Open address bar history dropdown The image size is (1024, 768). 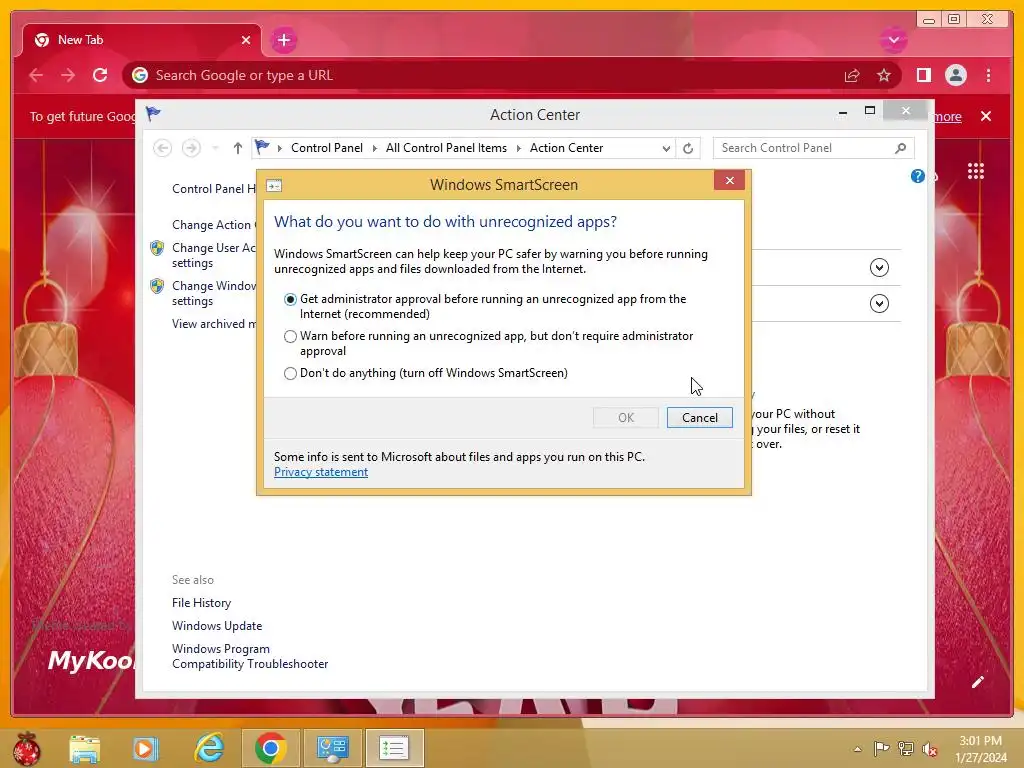click(x=665, y=148)
